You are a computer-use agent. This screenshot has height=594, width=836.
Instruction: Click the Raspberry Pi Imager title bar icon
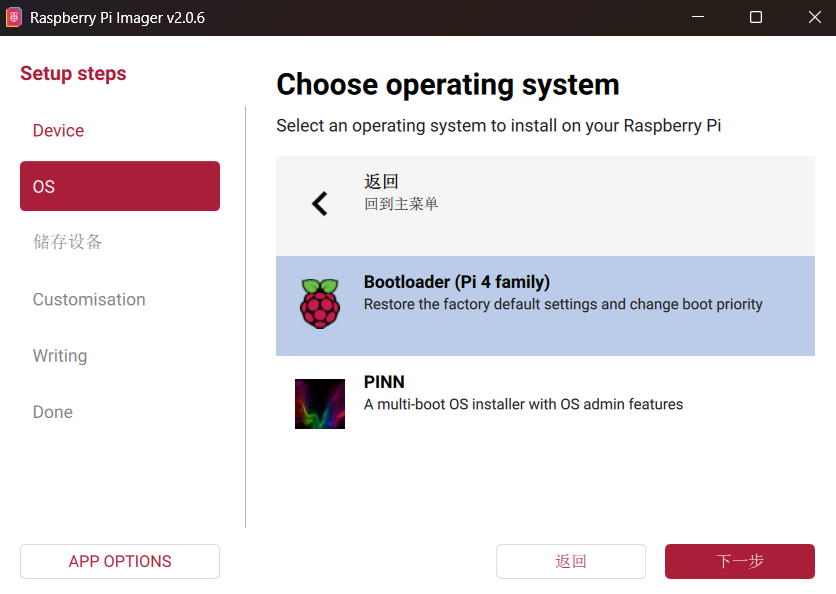coord(14,18)
